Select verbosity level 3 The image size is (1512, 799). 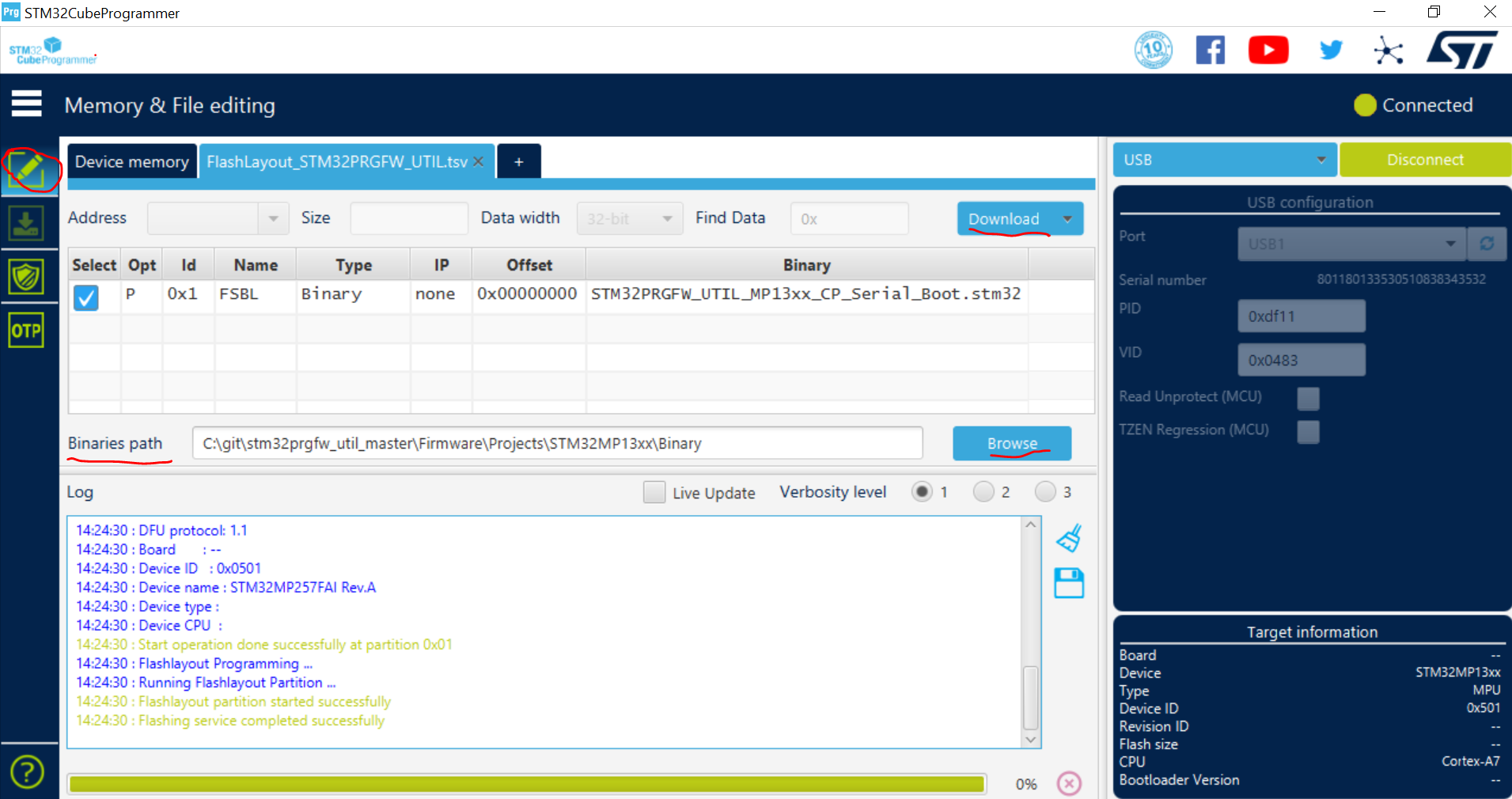pos(1045,492)
